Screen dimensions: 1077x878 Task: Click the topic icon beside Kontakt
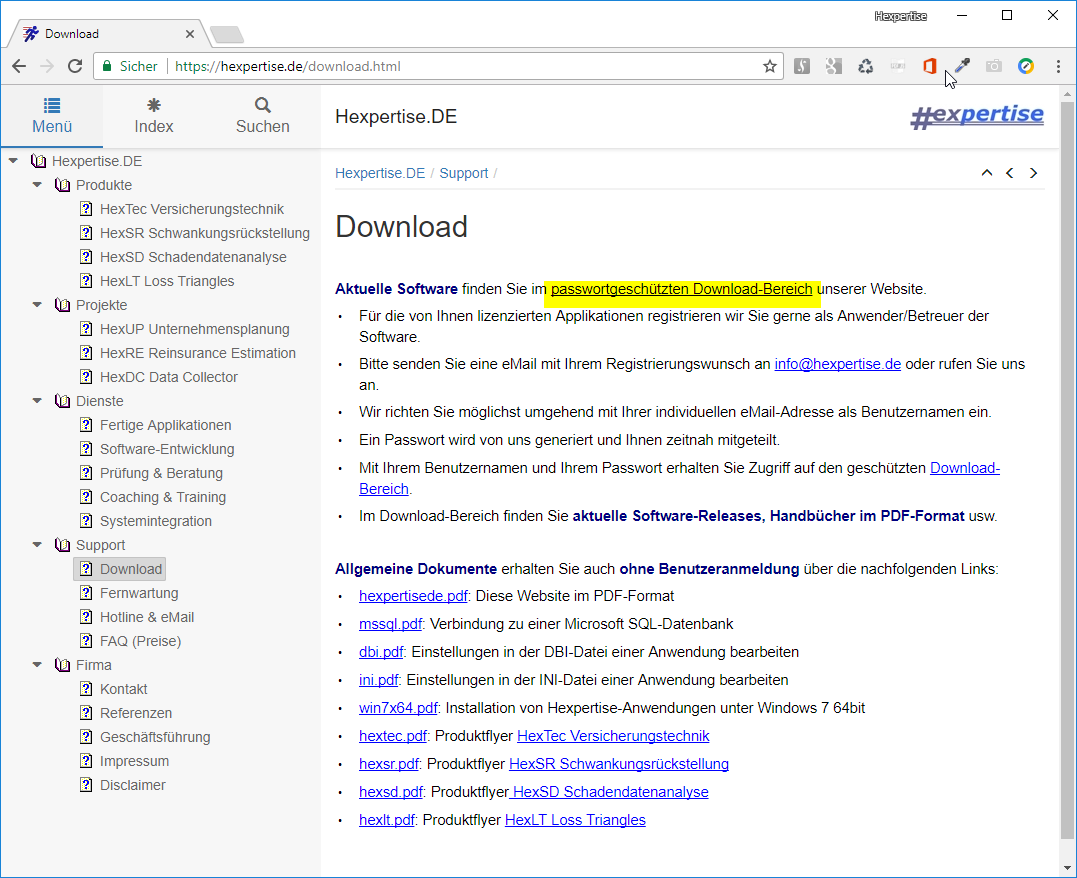click(x=86, y=689)
